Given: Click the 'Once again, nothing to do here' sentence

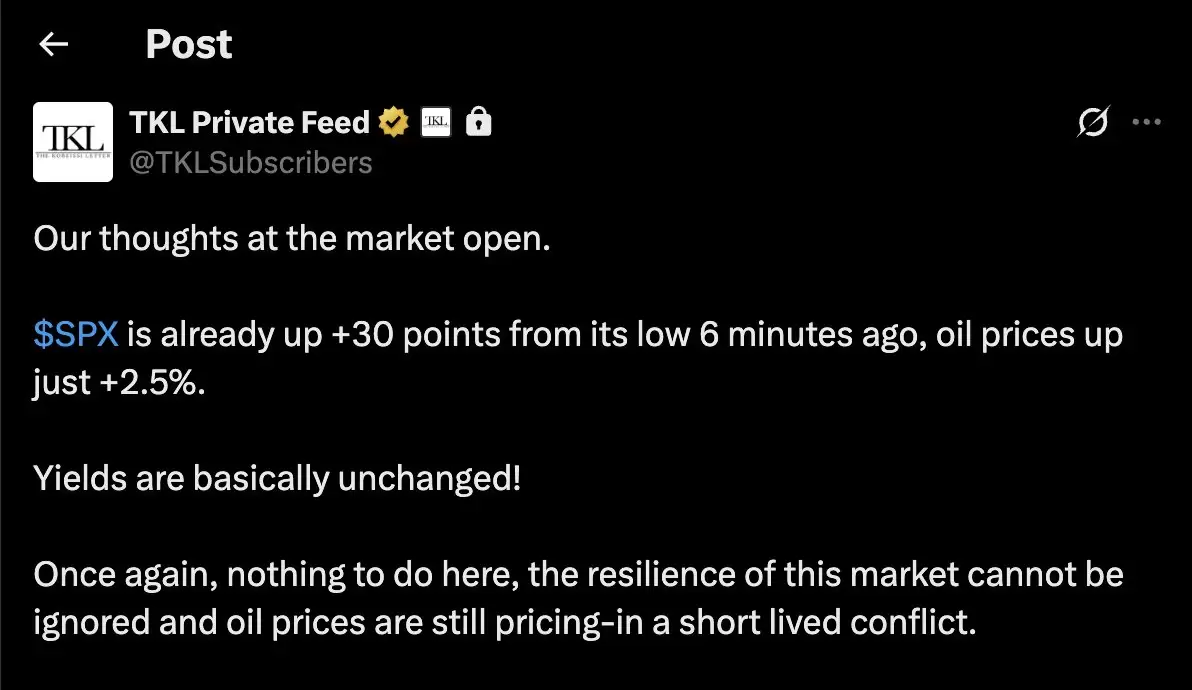Looking at the screenshot, I should (x=277, y=574).
